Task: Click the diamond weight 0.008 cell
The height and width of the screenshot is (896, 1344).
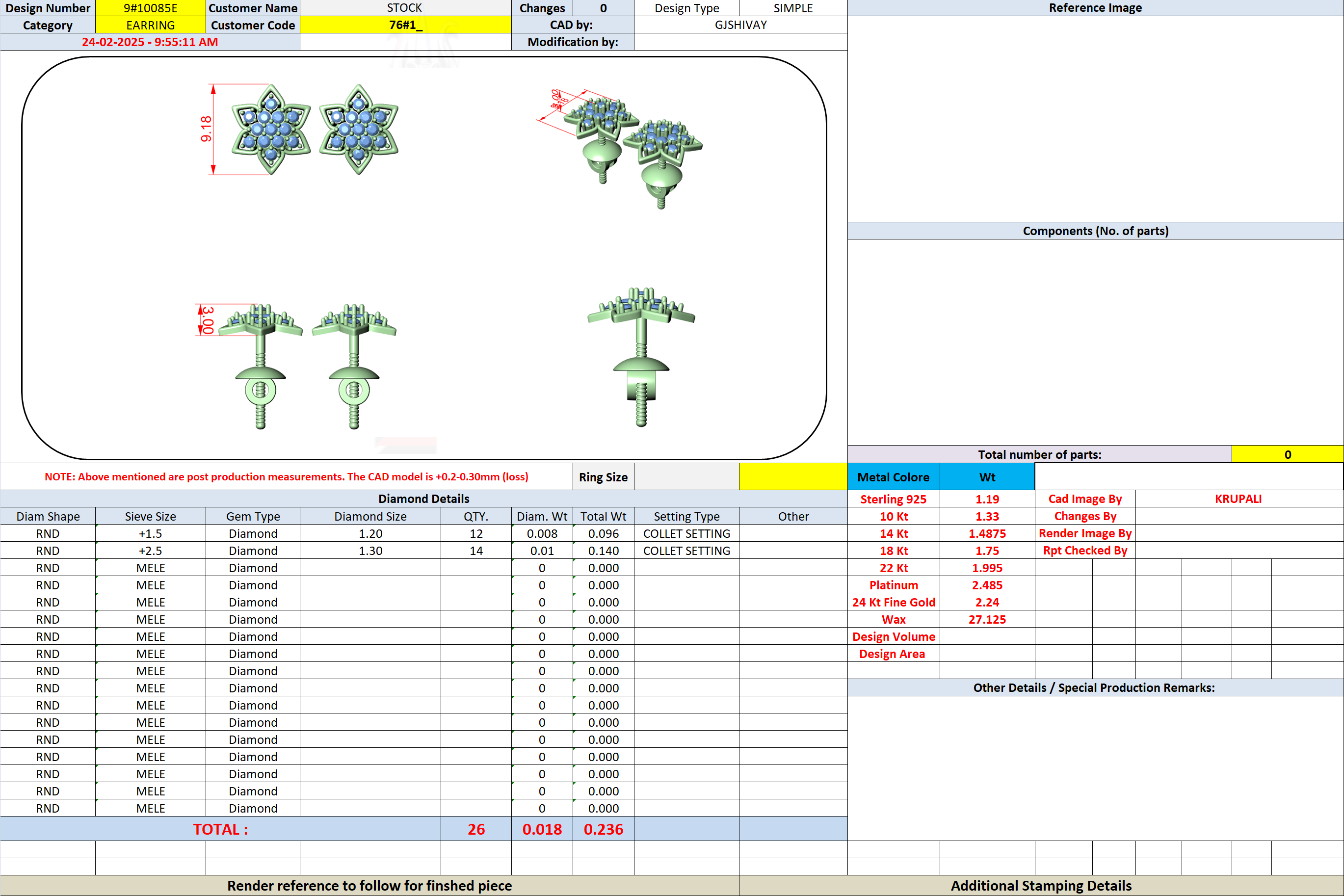Action: click(542, 533)
